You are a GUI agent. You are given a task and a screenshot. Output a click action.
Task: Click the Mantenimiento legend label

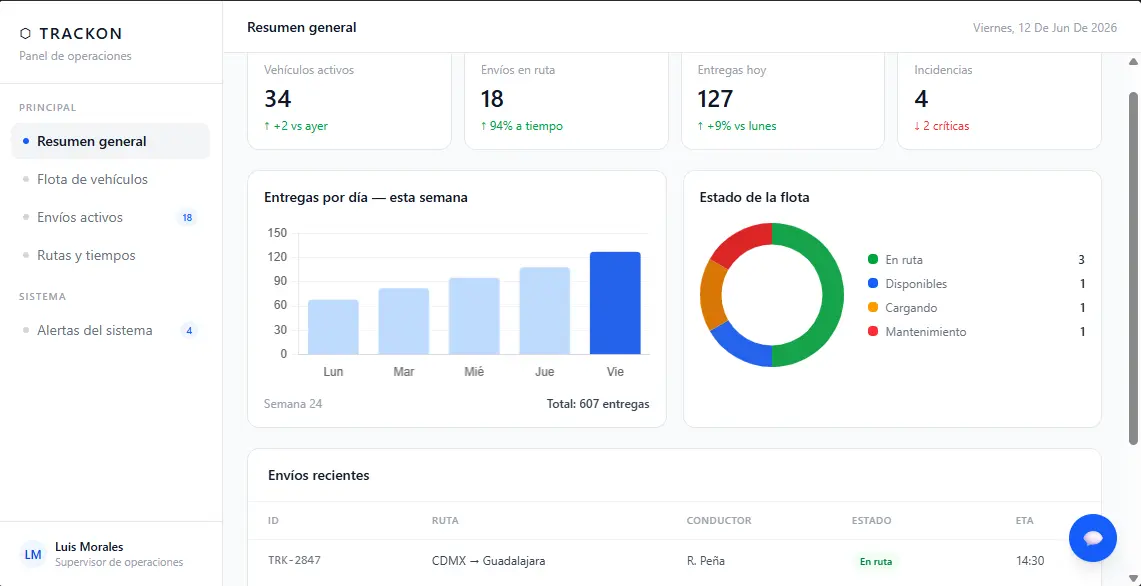point(926,332)
